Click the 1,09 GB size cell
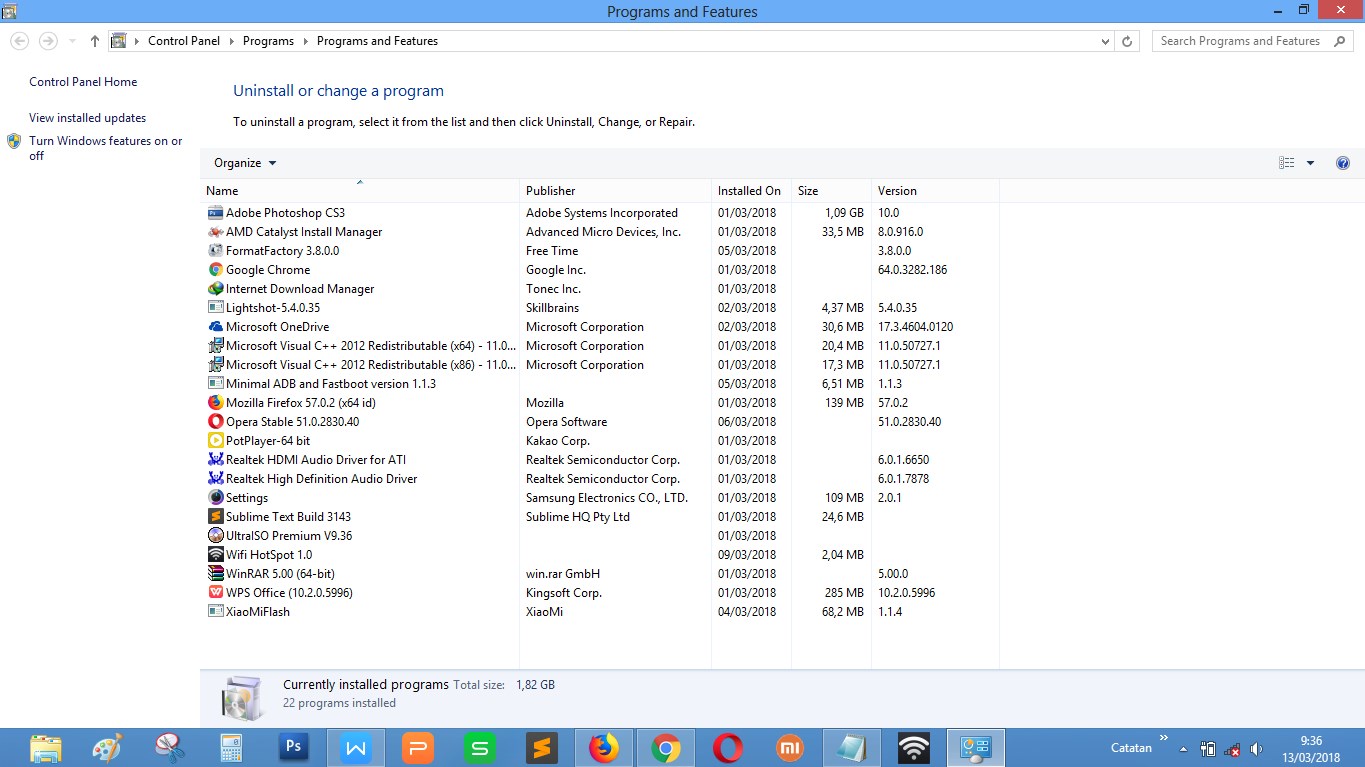This screenshot has height=767, width=1365. point(844,213)
